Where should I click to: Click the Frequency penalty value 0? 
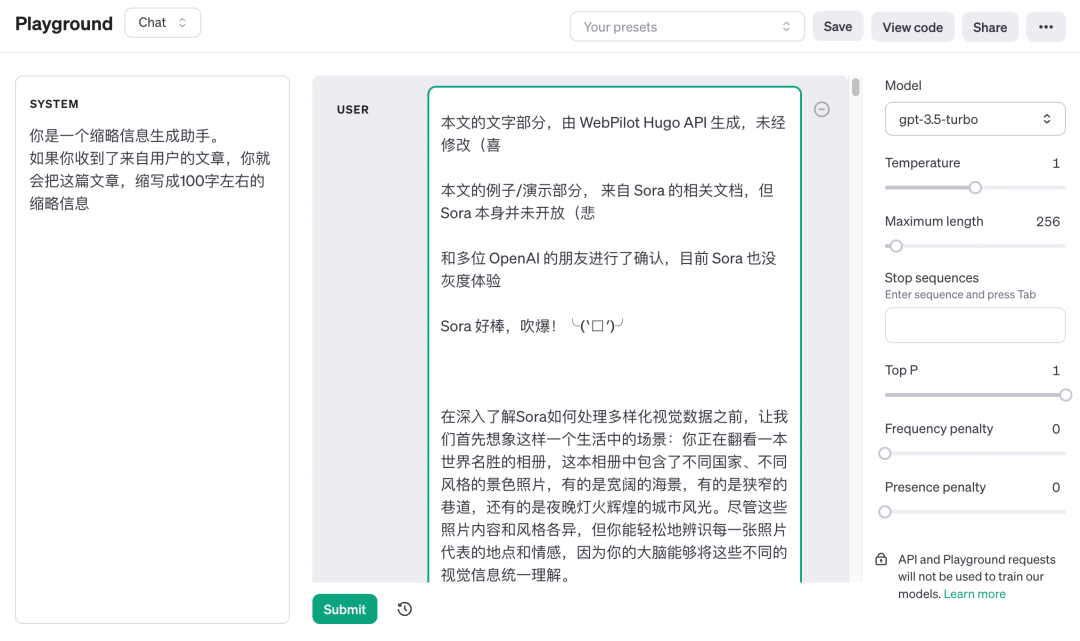[x=1055, y=429]
